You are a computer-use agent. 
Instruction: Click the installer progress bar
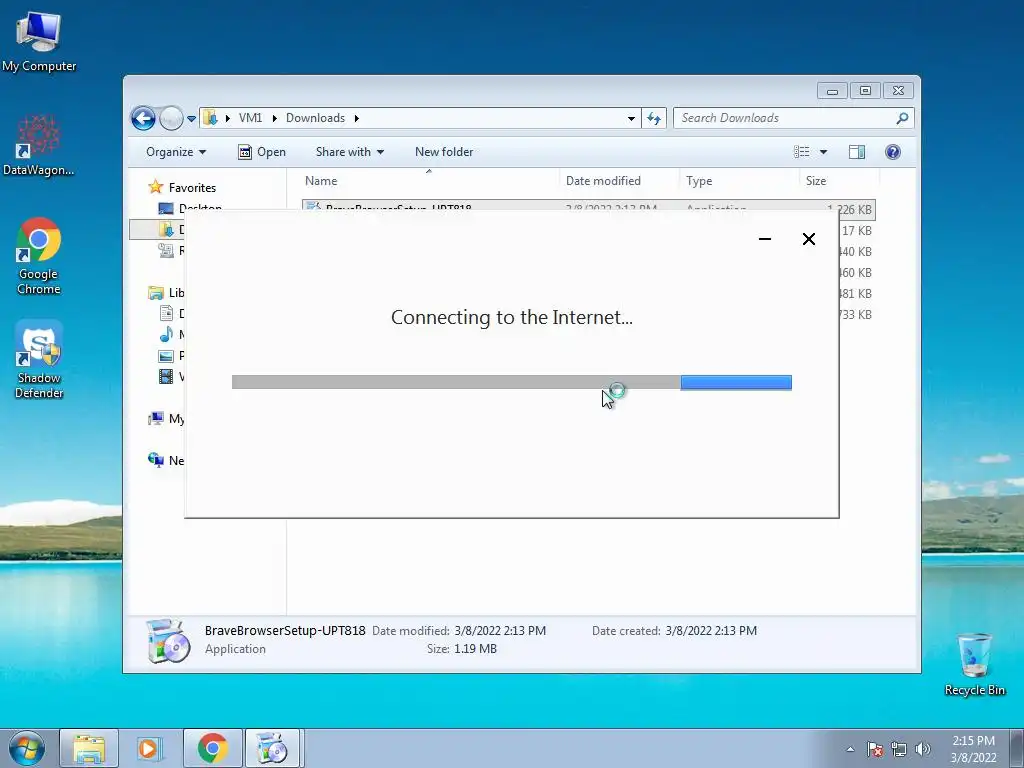tap(511, 382)
